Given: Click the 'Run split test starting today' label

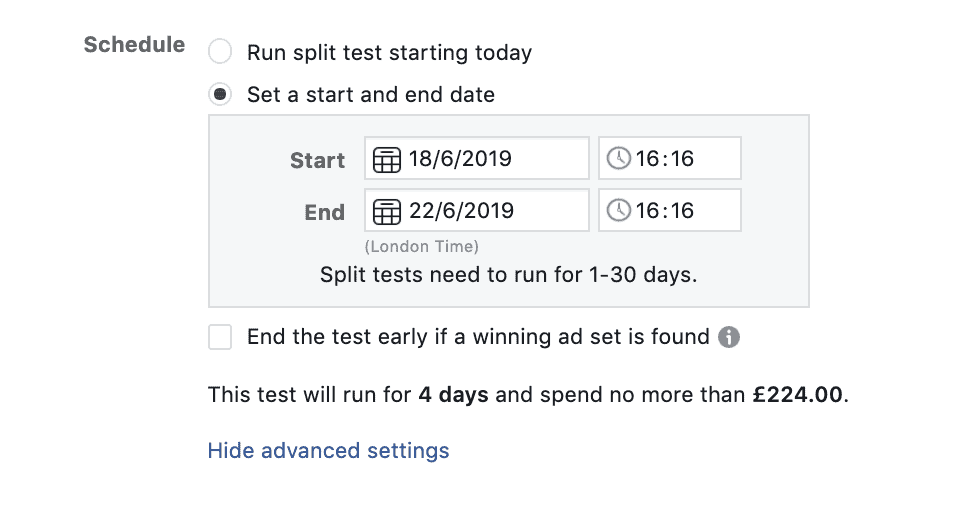Looking at the screenshot, I should (x=389, y=53).
